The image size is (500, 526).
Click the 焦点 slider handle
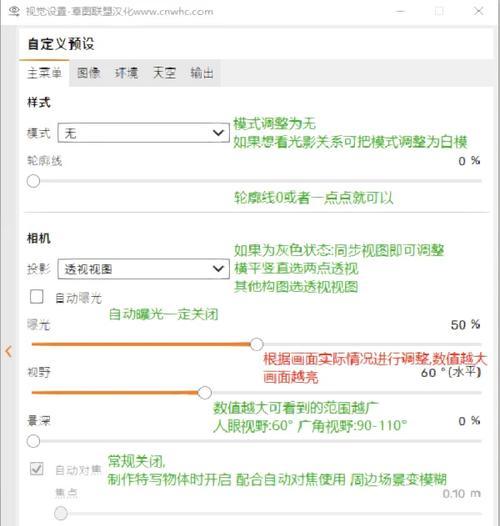pos(61,513)
